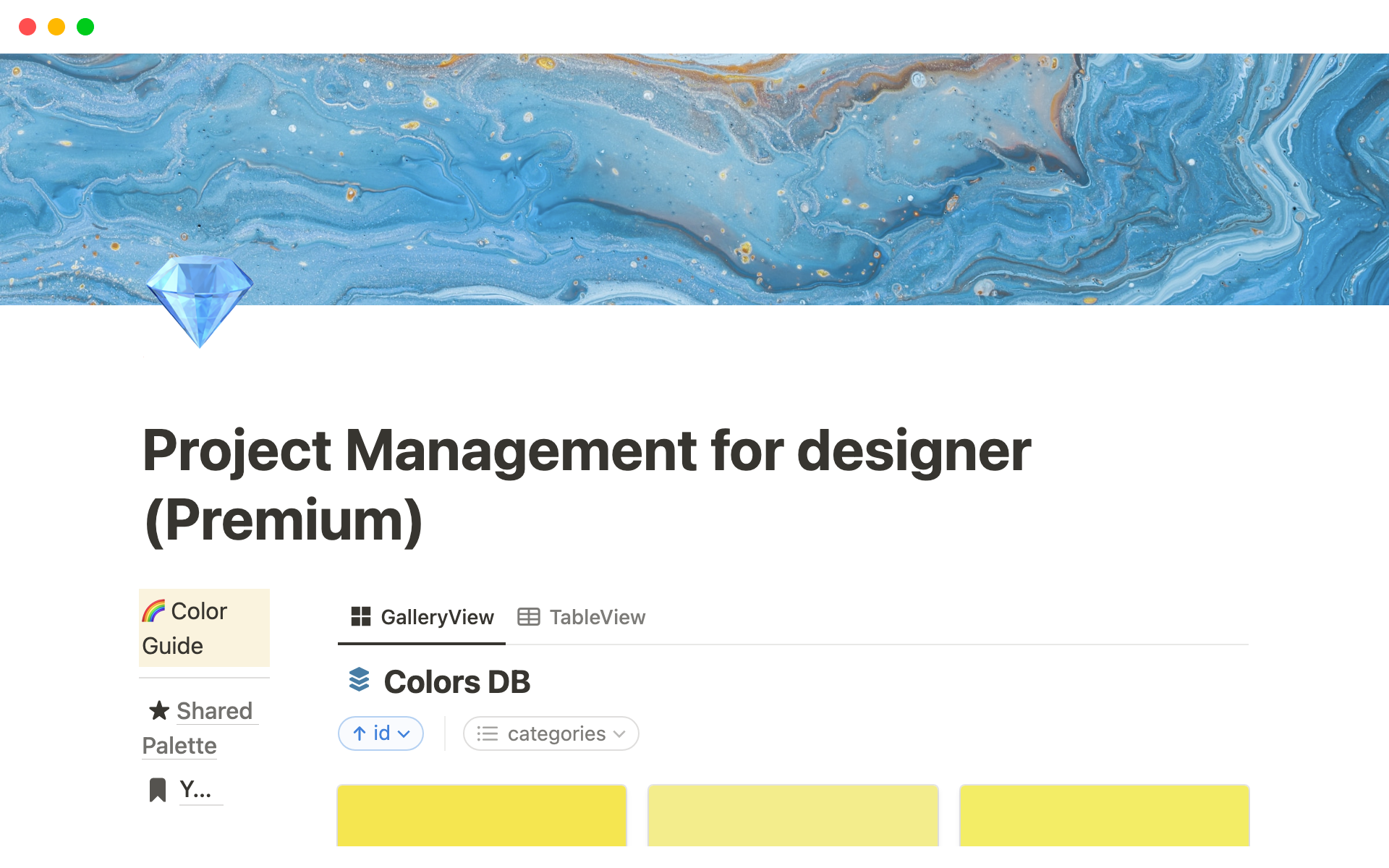Click the GalleryView grid icon
Image resolution: width=1389 pixels, height=868 pixels.
tap(360, 617)
